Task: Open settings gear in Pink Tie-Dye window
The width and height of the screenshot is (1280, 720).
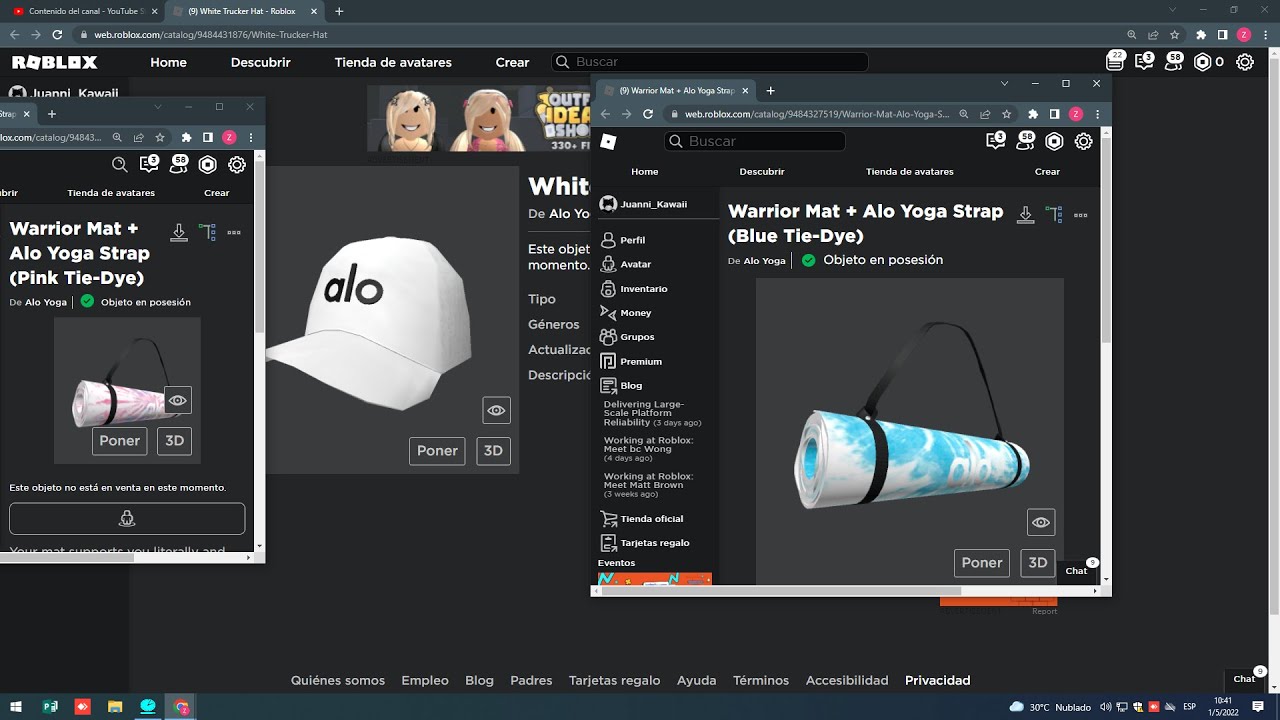Action: click(237, 165)
